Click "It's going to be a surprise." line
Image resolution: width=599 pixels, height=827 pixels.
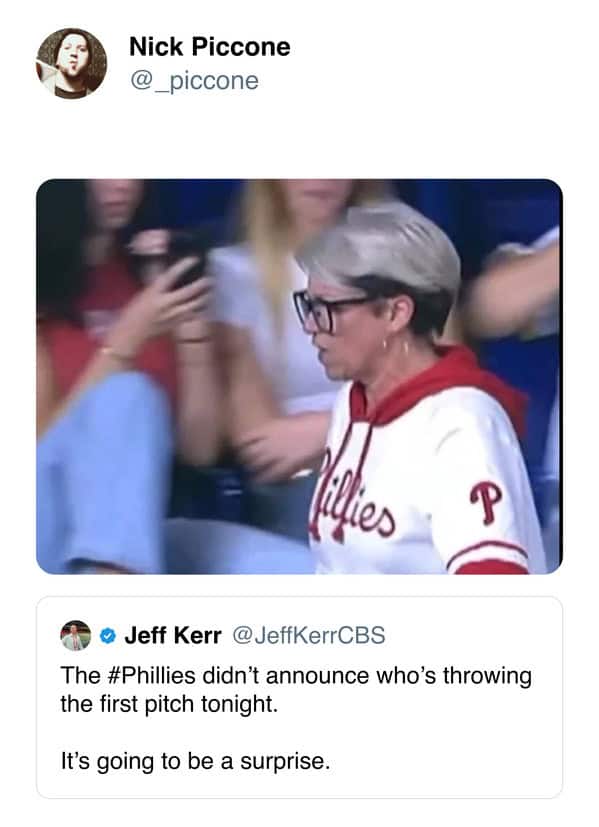tap(196, 761)
